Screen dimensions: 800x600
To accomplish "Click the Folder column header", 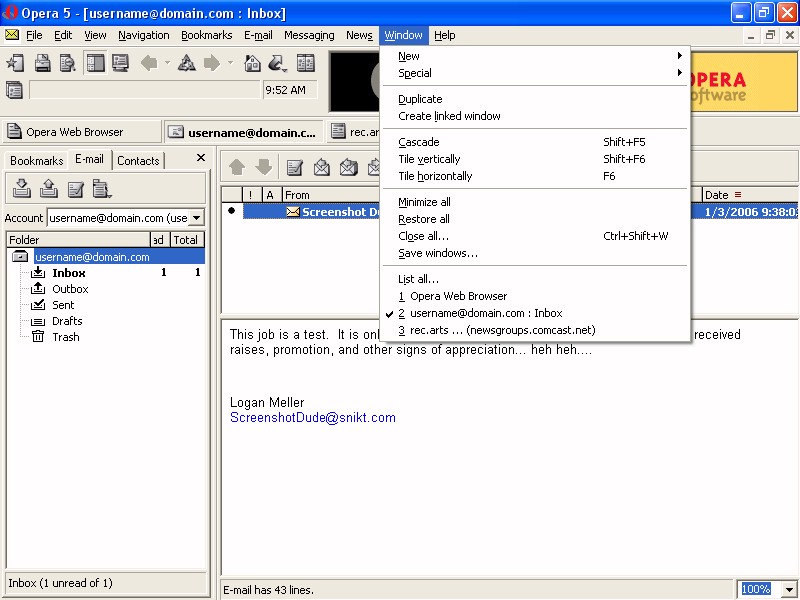I will [x=79, y=240].
